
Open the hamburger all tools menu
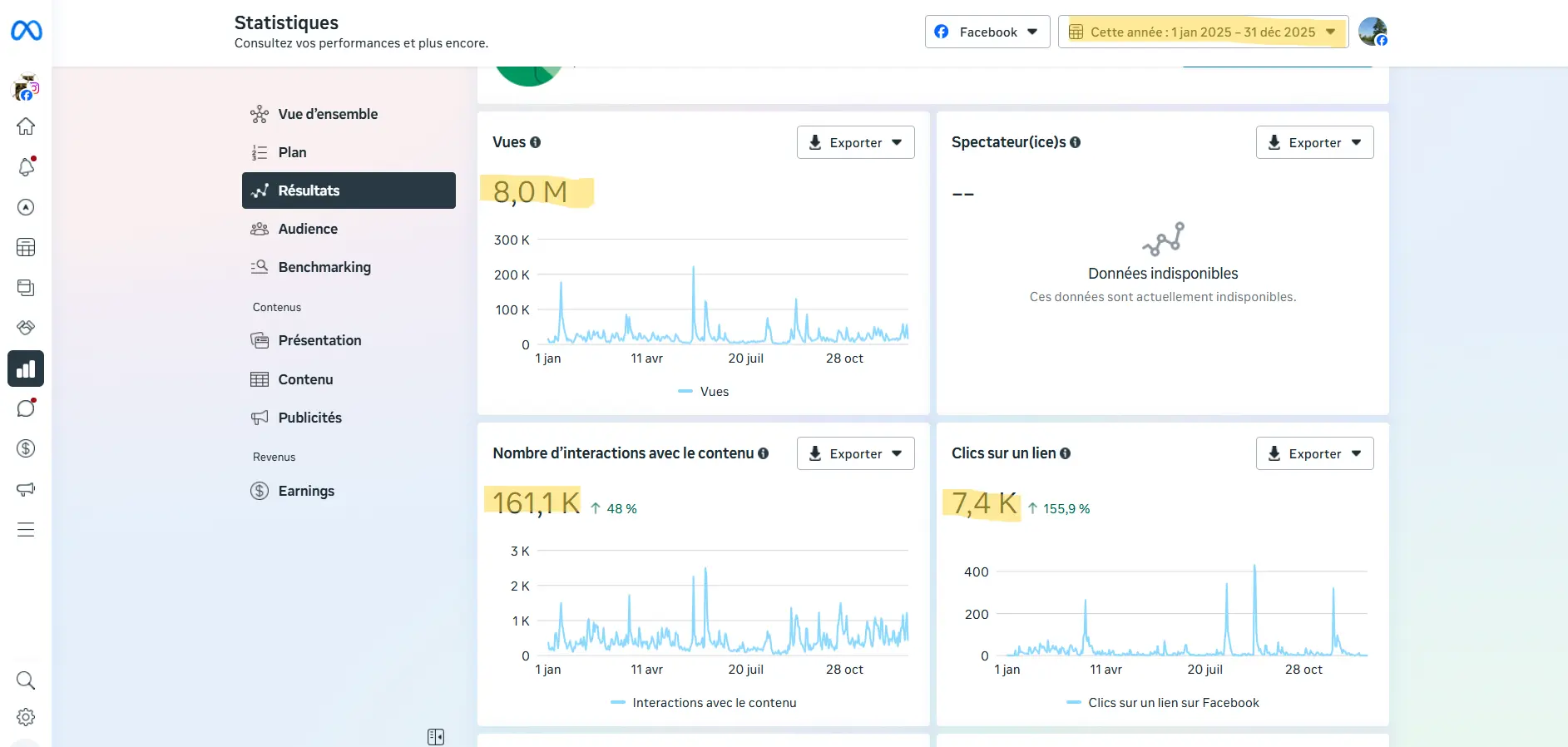[x=26, y=530]
